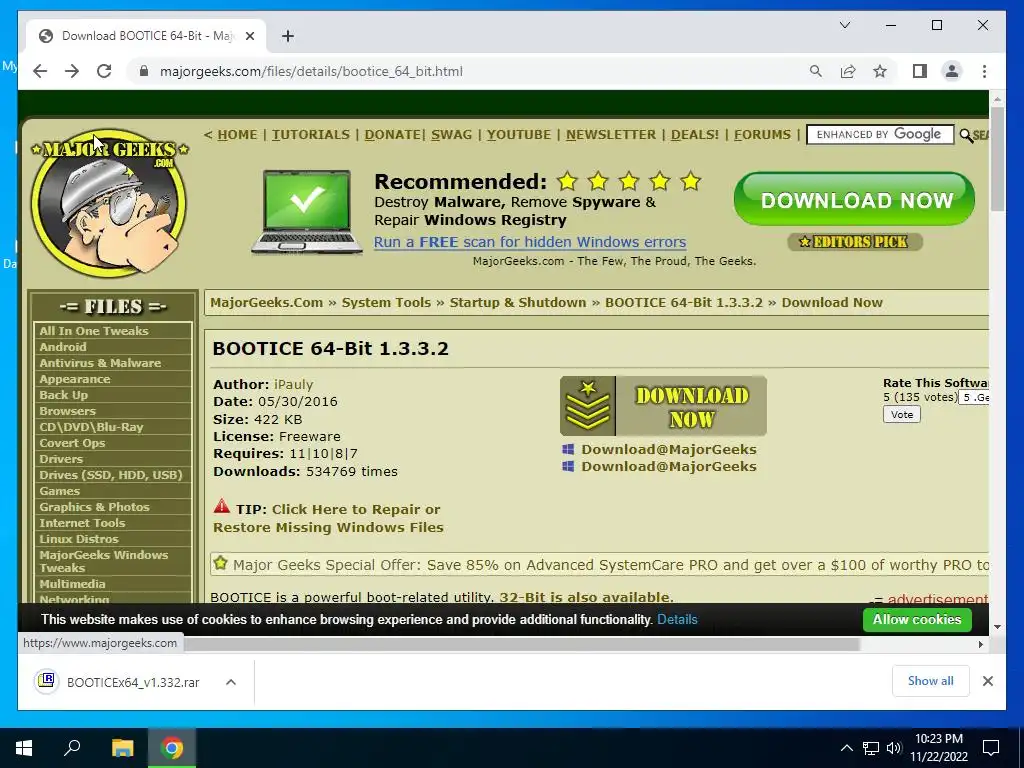Open cookie Details link
Viewport: 1024px width, 768px height.
677,619
